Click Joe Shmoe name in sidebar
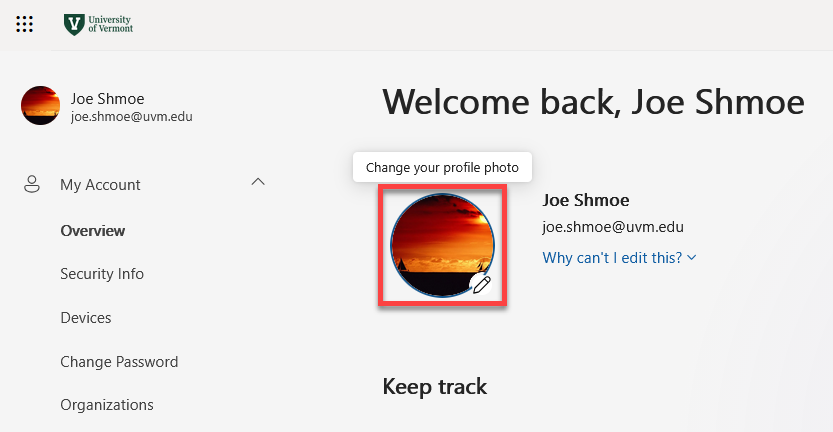 point(108,98)
